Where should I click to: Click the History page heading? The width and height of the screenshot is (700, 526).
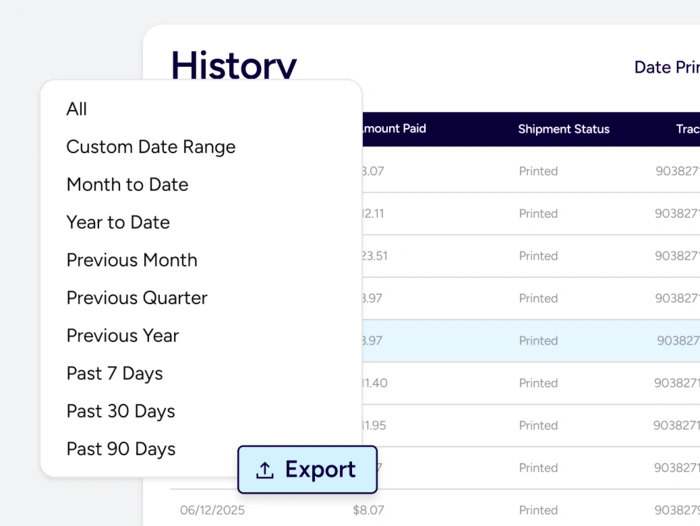click(234, 66)
